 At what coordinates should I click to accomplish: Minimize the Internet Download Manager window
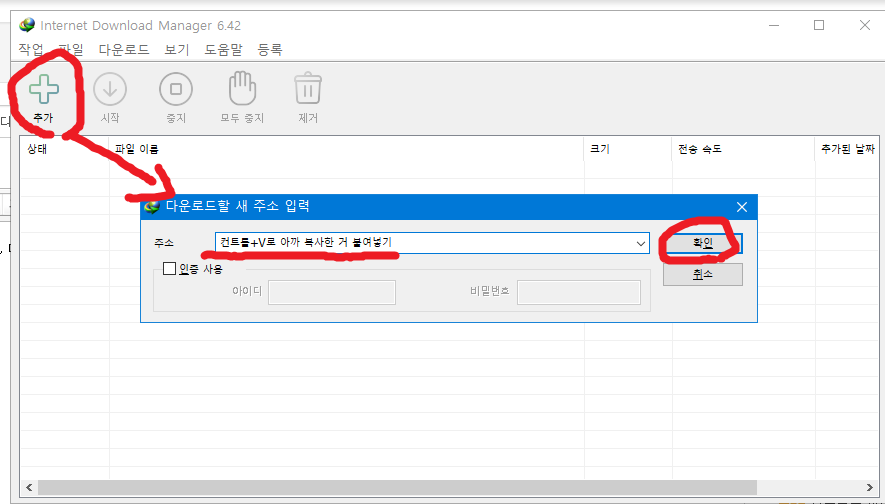[774, 25]
